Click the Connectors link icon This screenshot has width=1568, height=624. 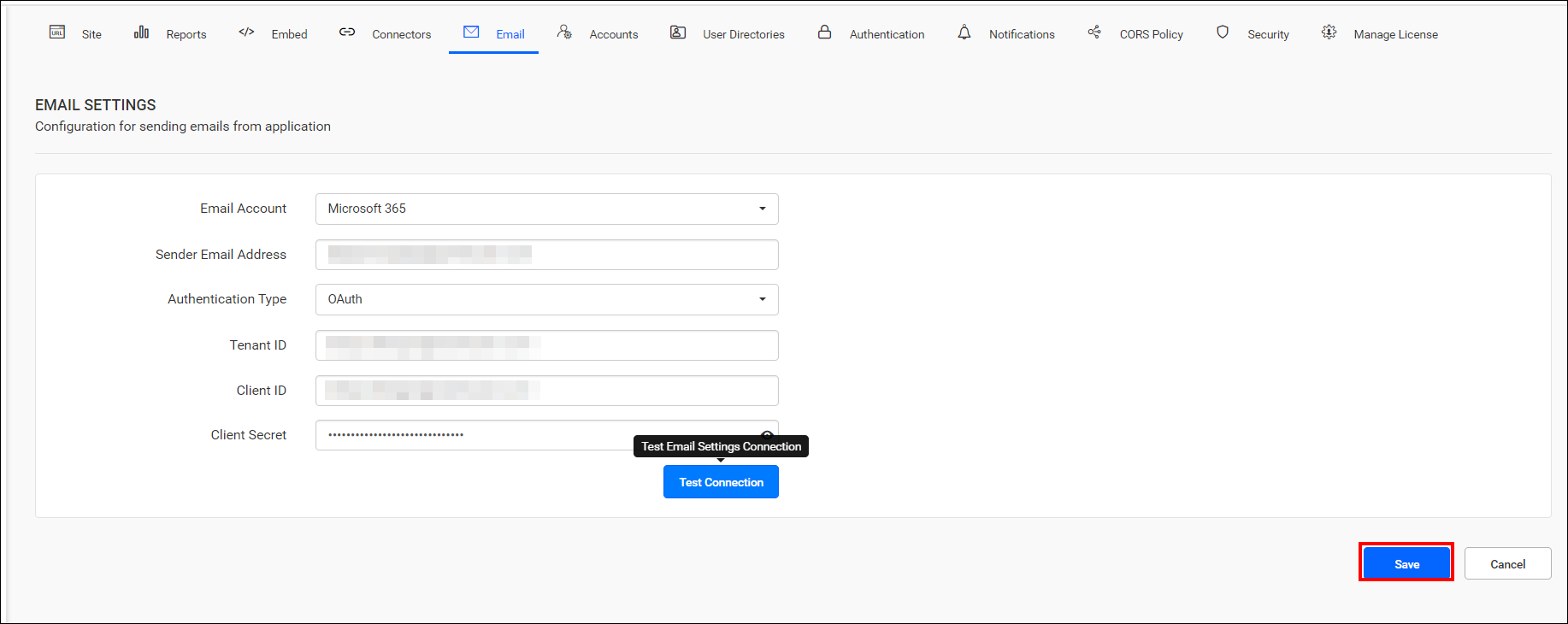click(x=347, y=32)
